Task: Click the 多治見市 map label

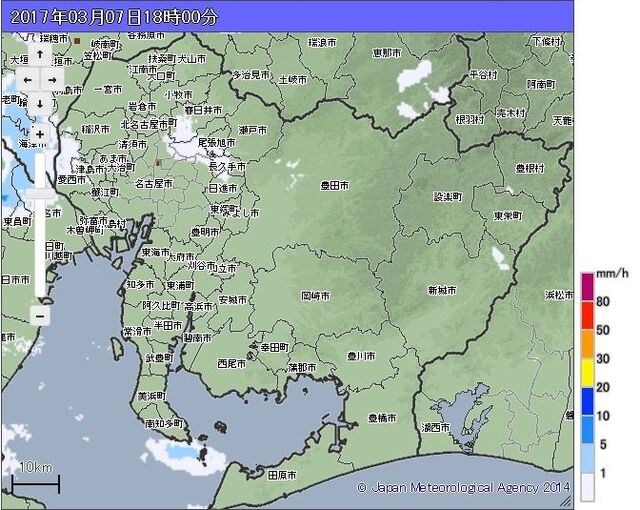Action: [x=251, y=75]
